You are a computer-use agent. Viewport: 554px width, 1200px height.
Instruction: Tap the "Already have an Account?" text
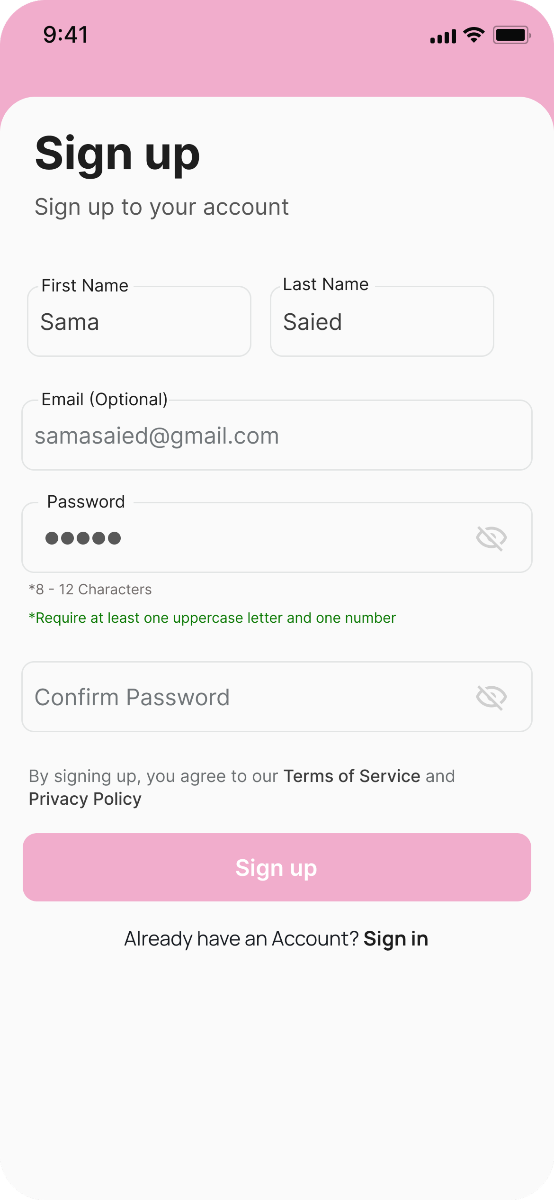click(241, 939)
